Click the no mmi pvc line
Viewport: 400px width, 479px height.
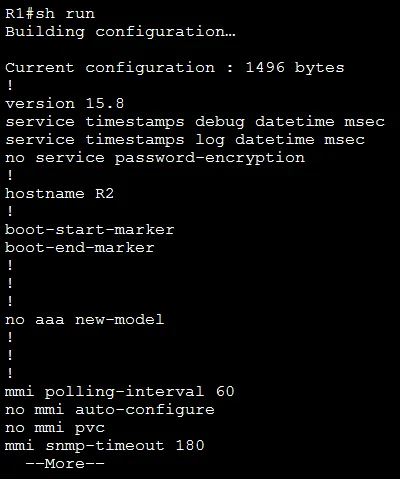(x=55, y=428)
